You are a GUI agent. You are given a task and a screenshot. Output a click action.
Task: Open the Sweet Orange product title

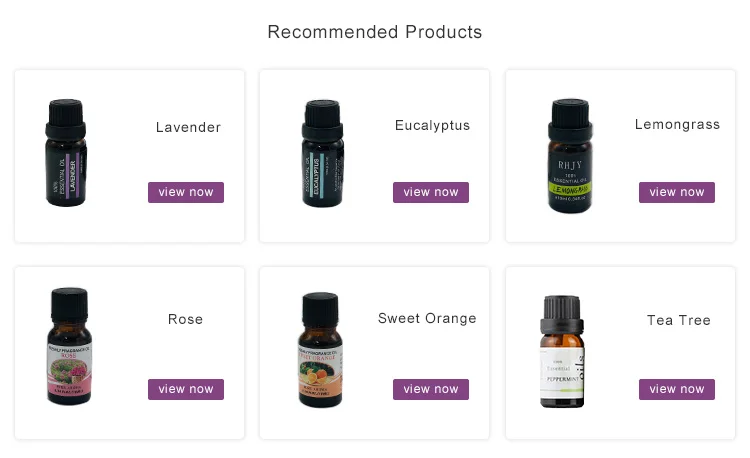tap(427, 318)
